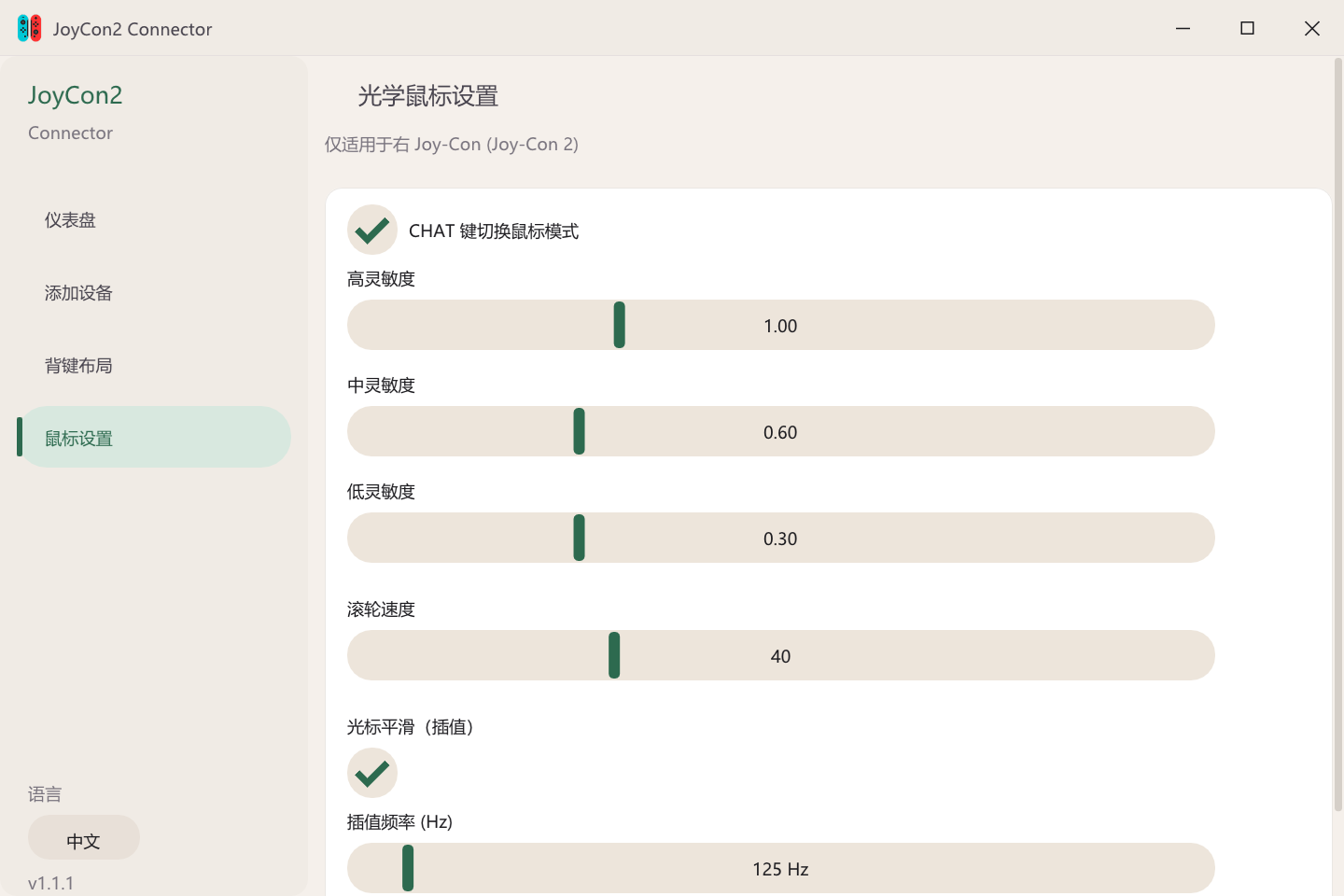Toggle the 光标平滑（插值） checkbox
This screenshot has height=896, width=1344.
pyautogui.click(x=372, y=773)
